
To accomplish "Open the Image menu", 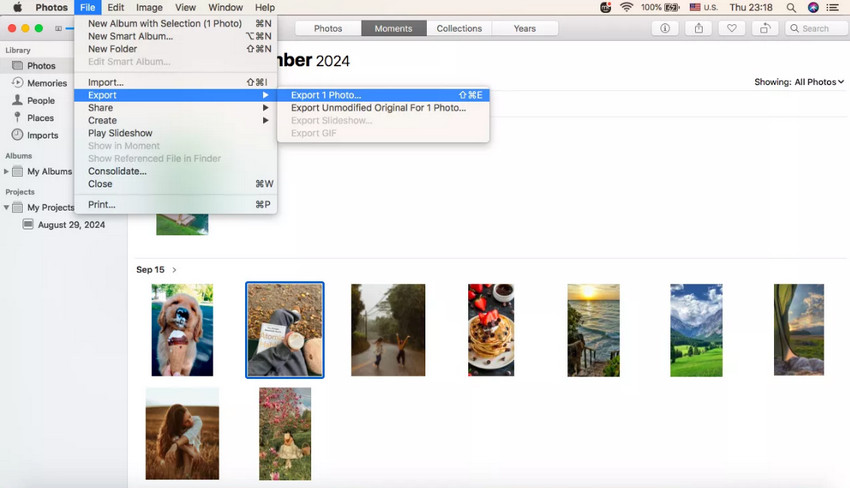I will [x=149, y=7].
